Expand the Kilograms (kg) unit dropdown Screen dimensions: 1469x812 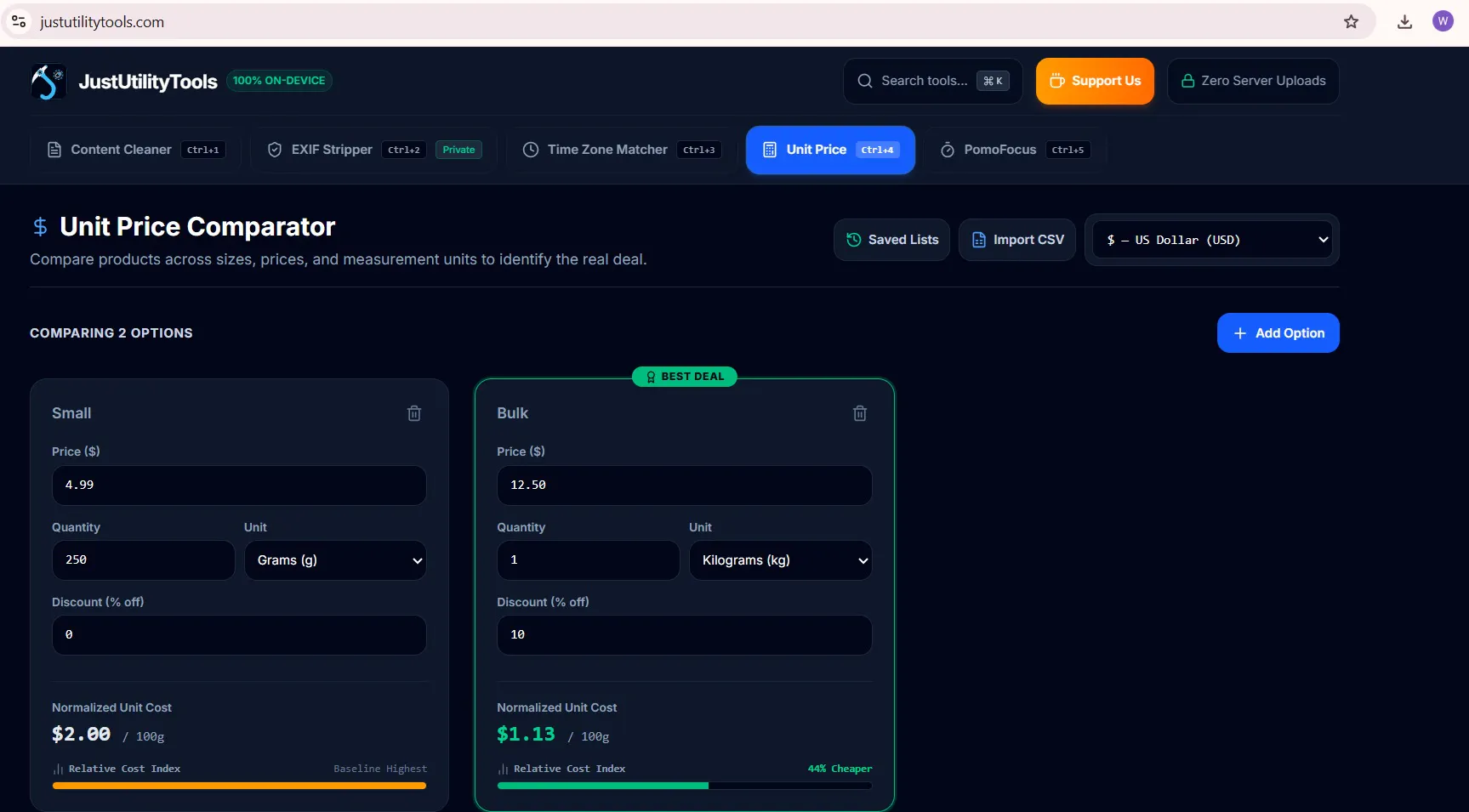pos(780,560)
